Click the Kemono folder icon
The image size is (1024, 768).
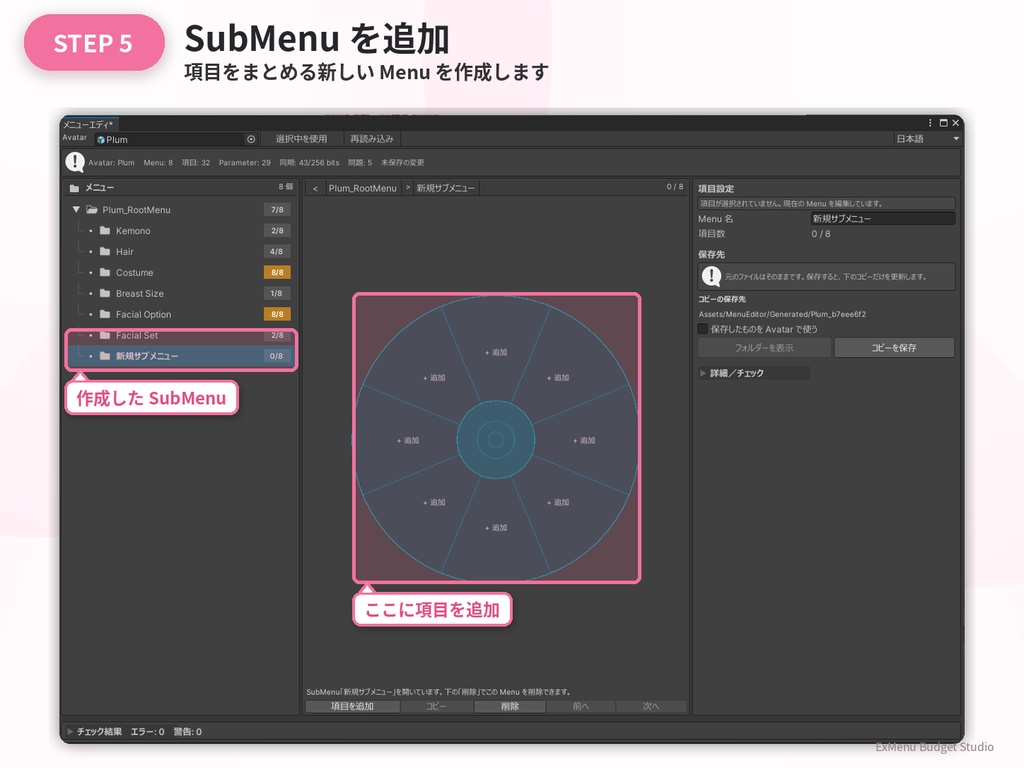coord(104,231)
